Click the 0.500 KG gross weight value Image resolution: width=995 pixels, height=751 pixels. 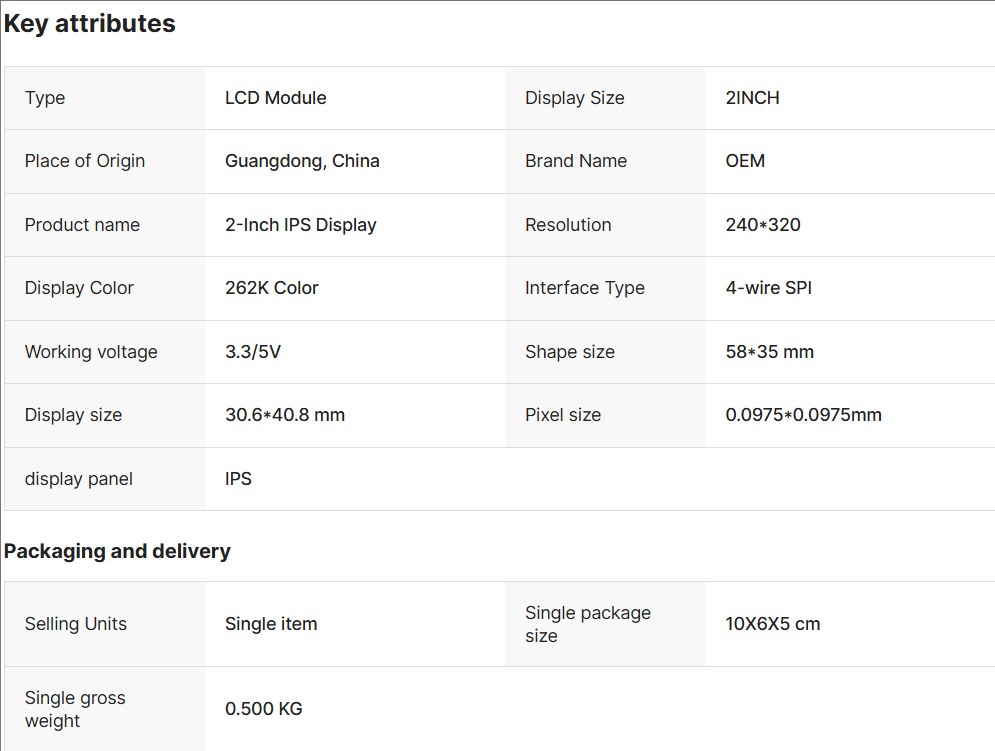[x=264, y=709]
